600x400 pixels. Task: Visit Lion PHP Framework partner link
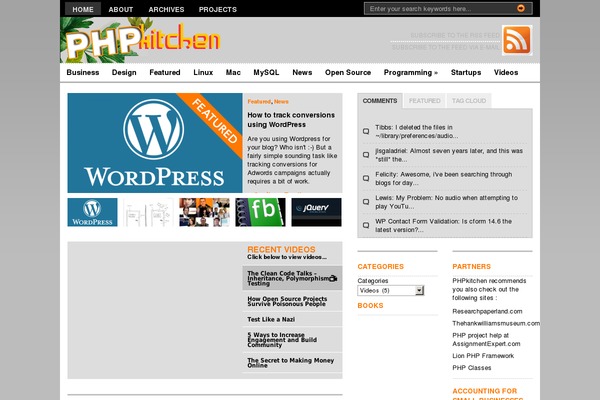483,356
